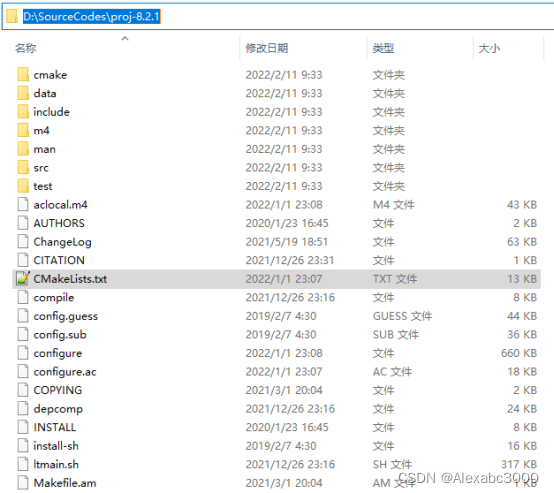Click the M4 文件 type cell
This screenshot has height=493, width=554.
pos(394,205)
